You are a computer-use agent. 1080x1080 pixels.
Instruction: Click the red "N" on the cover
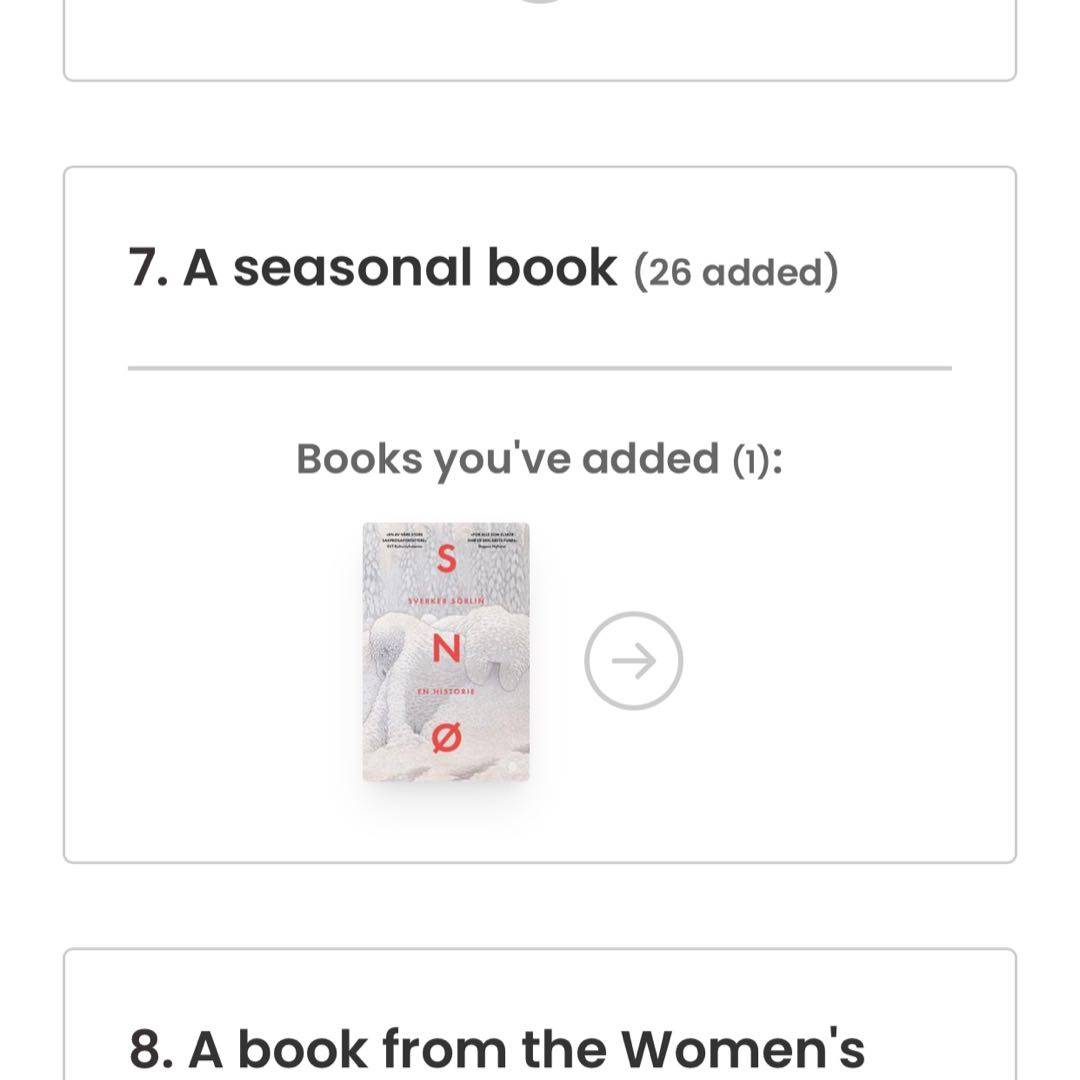(x=446, y=650)
